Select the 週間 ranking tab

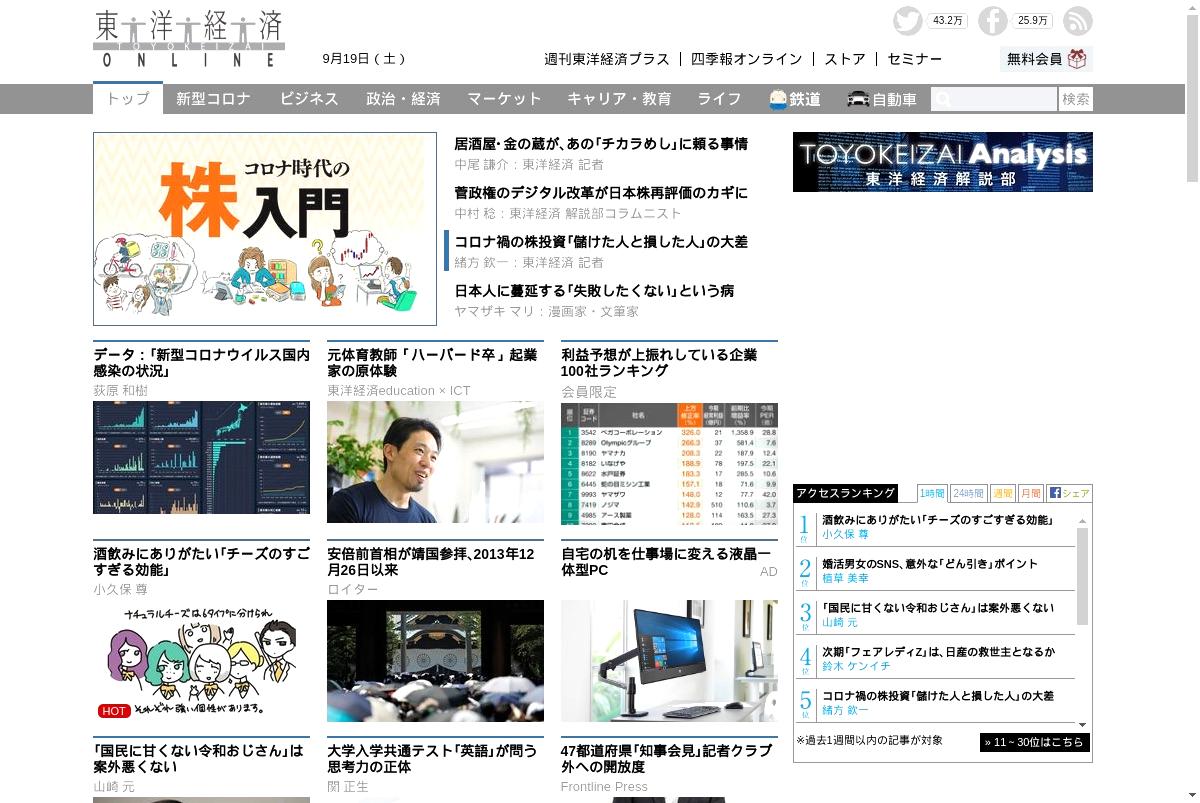coord(1003,493)
